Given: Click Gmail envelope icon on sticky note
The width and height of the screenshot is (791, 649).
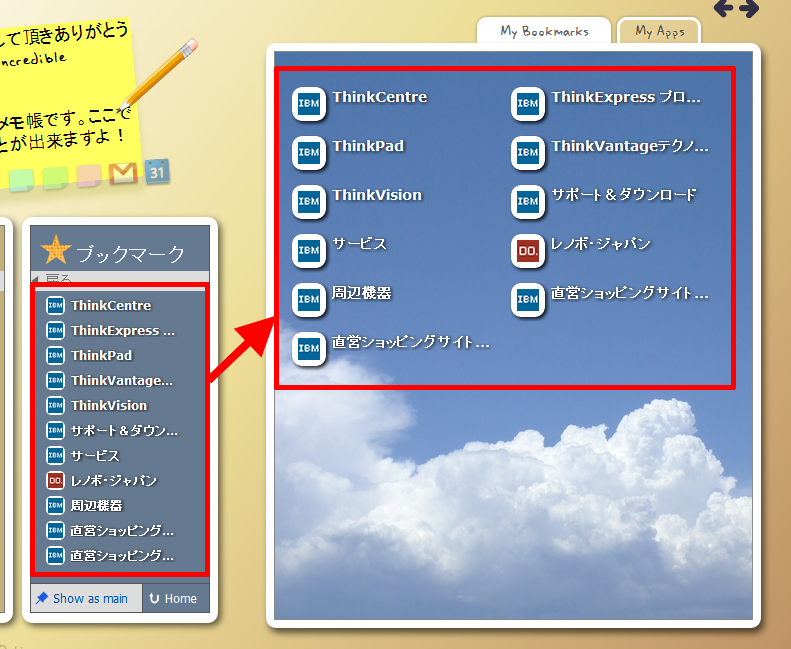Looking at the screenshot, I should click(123, 173).
